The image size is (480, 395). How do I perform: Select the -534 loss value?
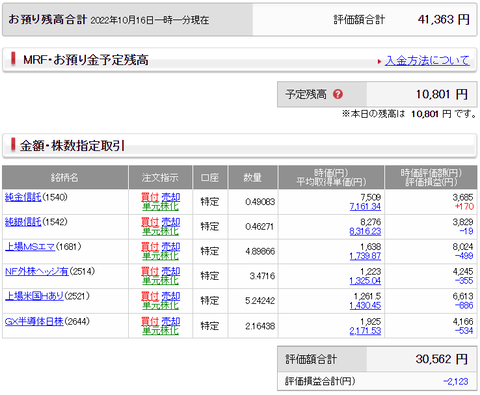click(464, 331)
